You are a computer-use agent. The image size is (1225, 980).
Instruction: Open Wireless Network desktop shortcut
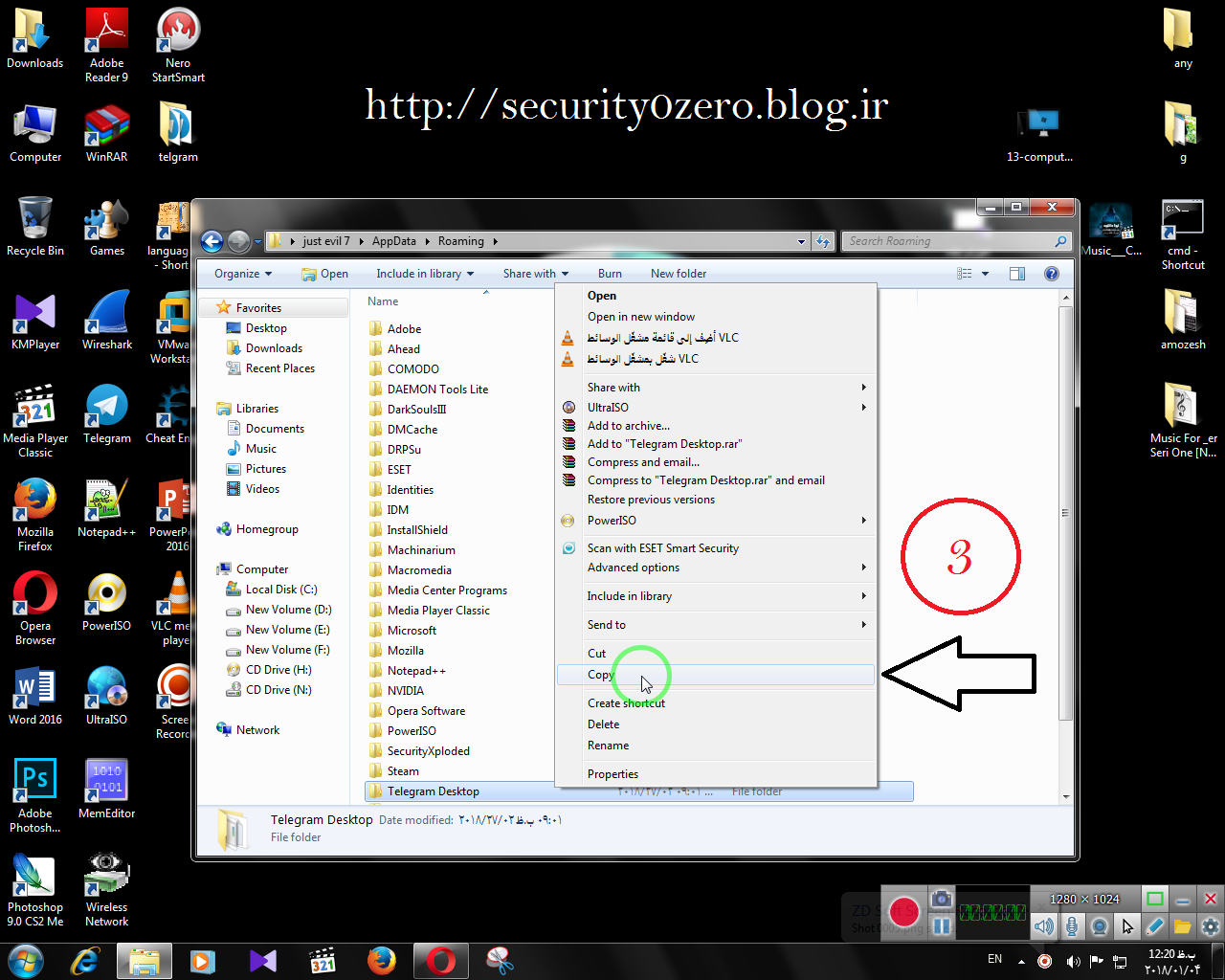107,890
